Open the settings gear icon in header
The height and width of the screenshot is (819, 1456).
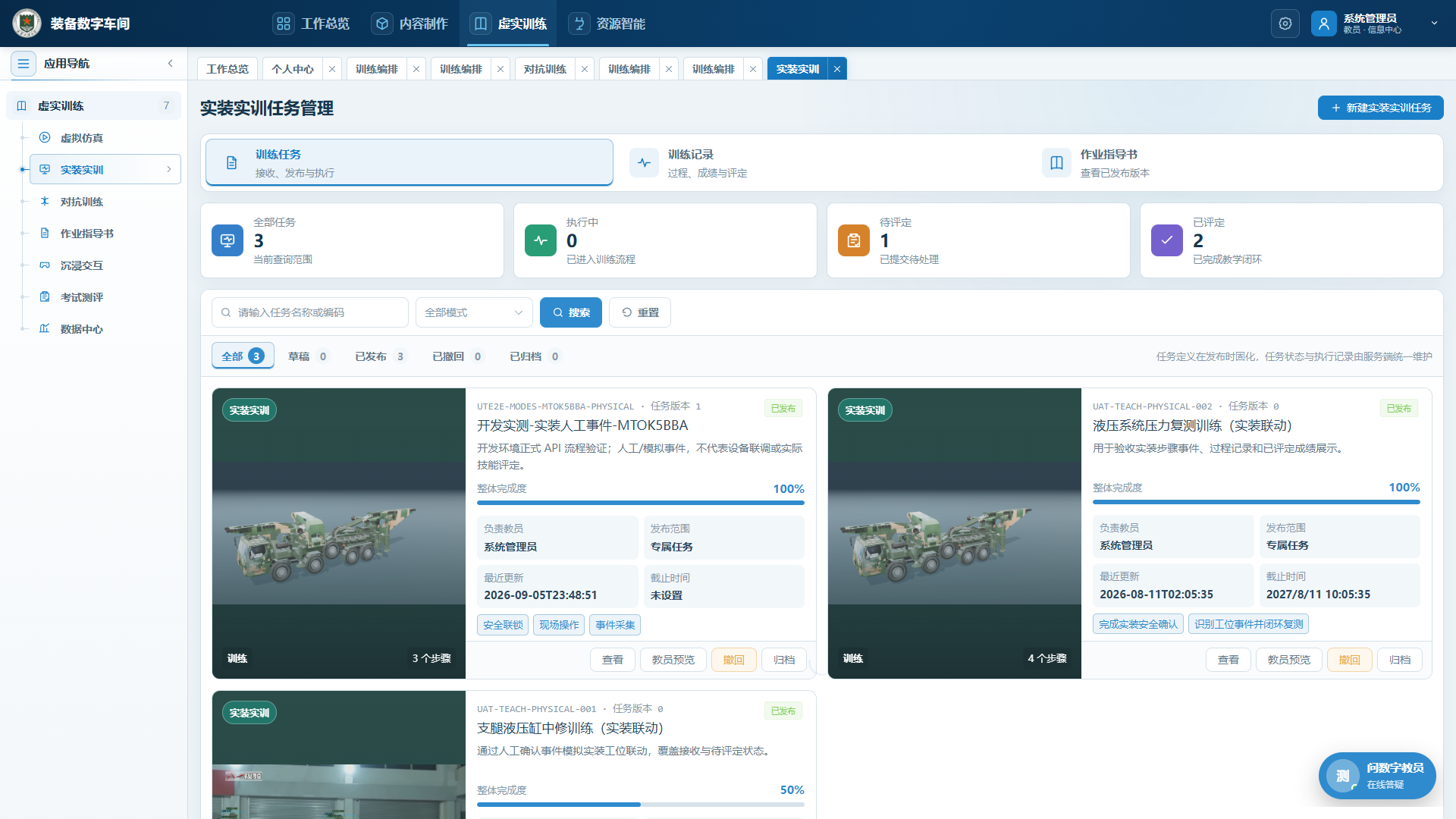tap(1285, 24)
